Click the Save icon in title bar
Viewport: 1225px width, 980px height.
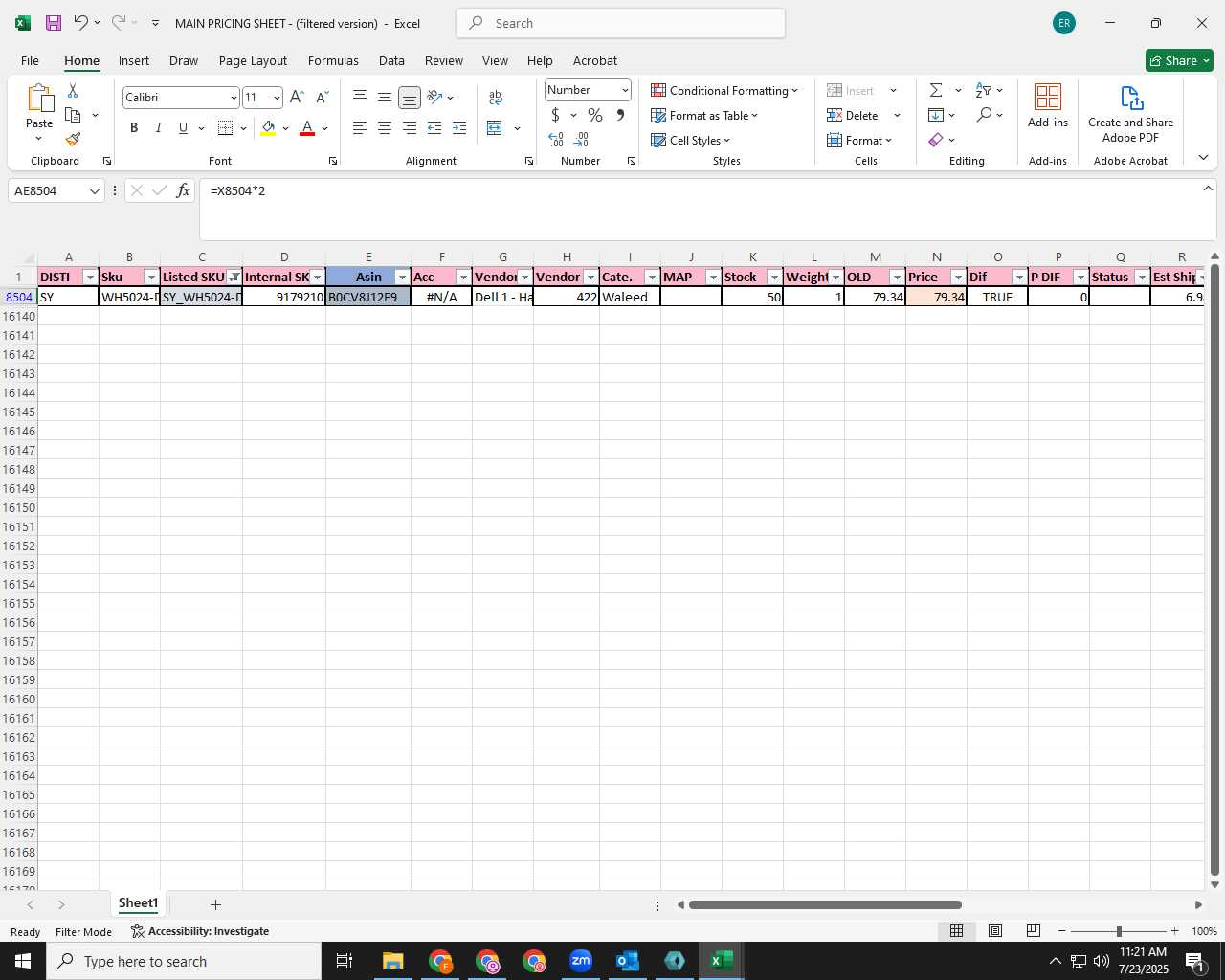point(54,23)
